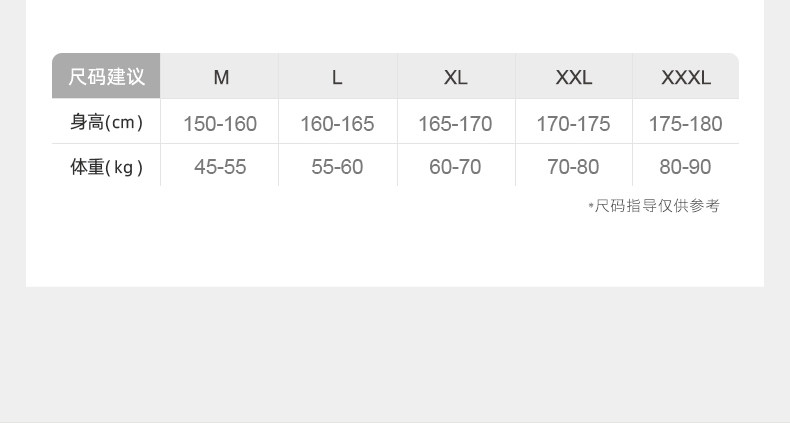Click the 170-175 height value
The height and width of the screenshot is (423, 790).
[x=573, y=124]
